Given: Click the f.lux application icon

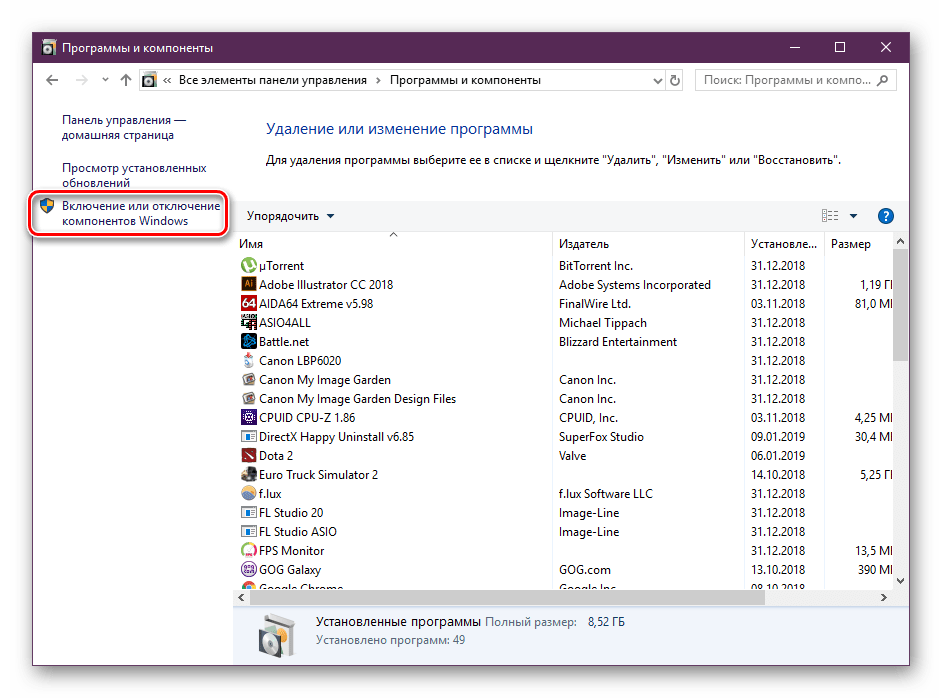Looking at the screenshot, I should 249,494.
